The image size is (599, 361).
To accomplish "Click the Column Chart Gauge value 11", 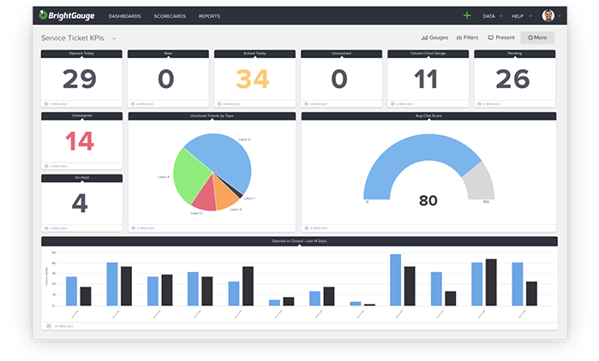I will click(x=426, y=79).
